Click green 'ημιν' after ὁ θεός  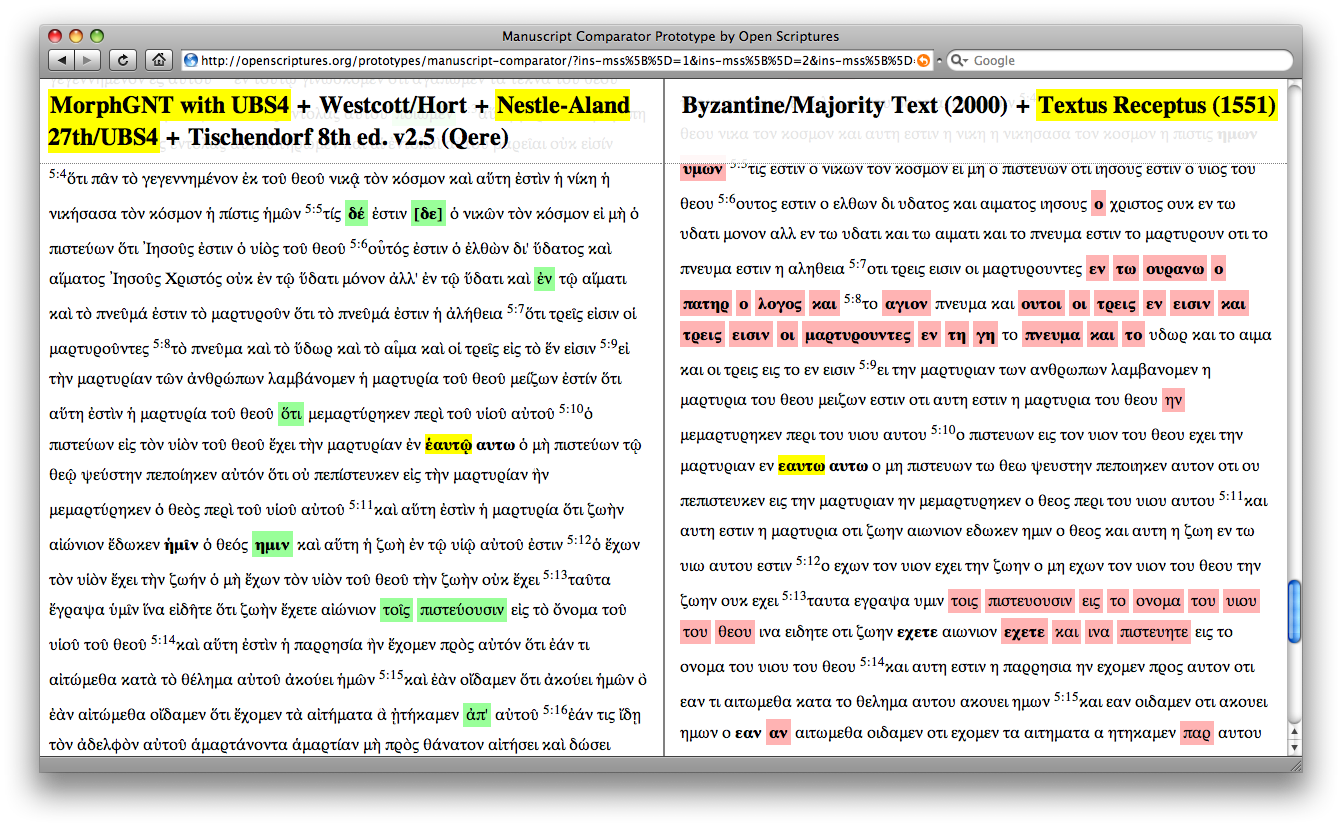click(x=272, y=544)
